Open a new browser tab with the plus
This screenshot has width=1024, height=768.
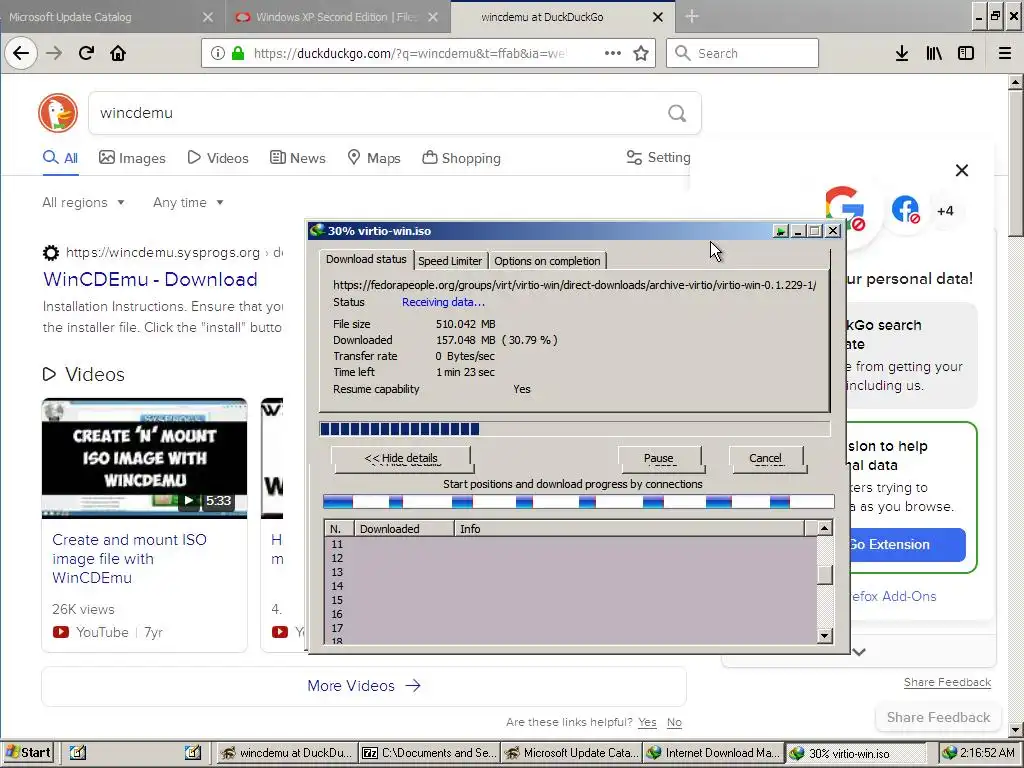pos(692,17)
